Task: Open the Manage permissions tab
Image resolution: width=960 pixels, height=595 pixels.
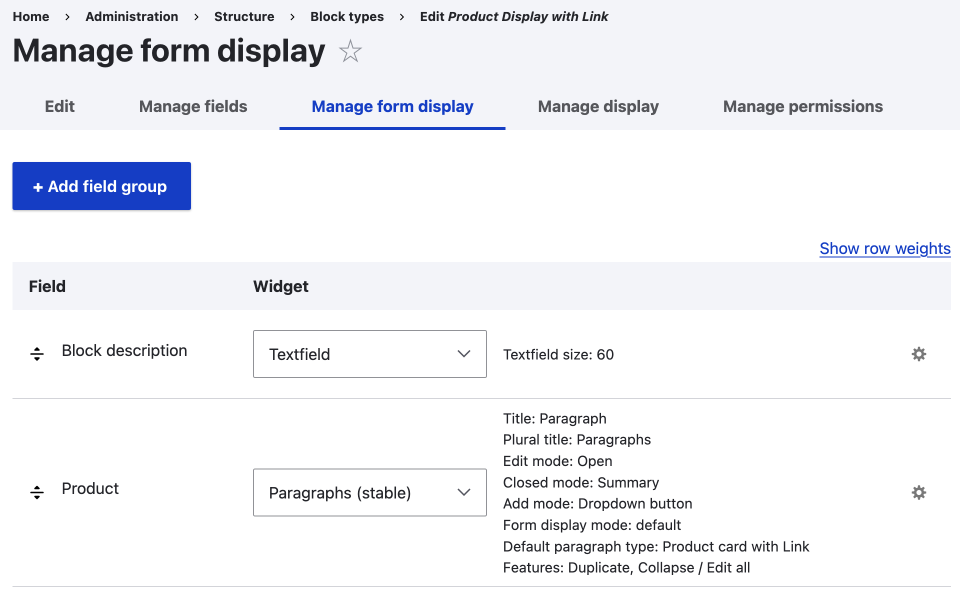Action: click(802, 106)
